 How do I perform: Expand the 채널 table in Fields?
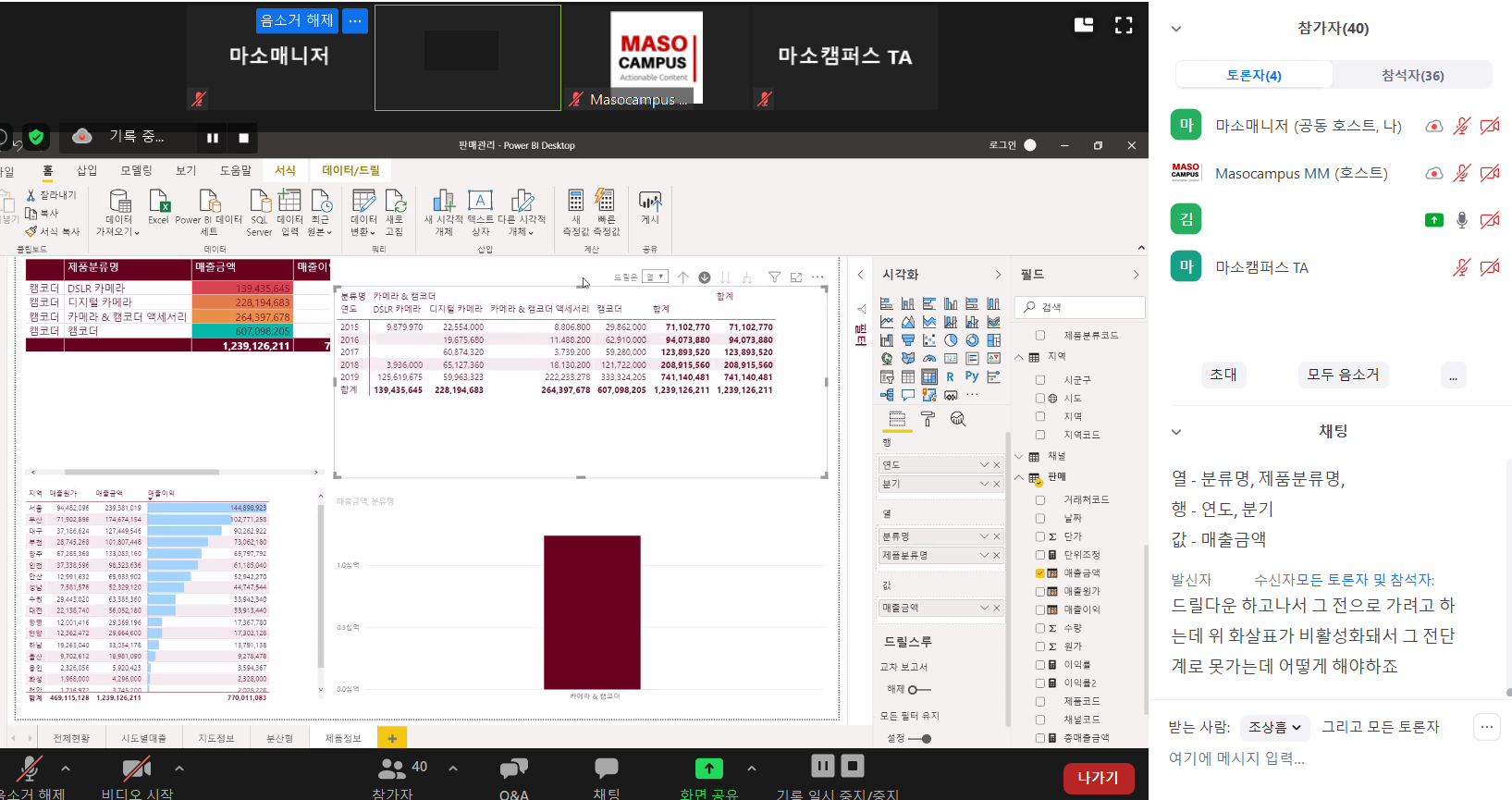point(1019,457)
